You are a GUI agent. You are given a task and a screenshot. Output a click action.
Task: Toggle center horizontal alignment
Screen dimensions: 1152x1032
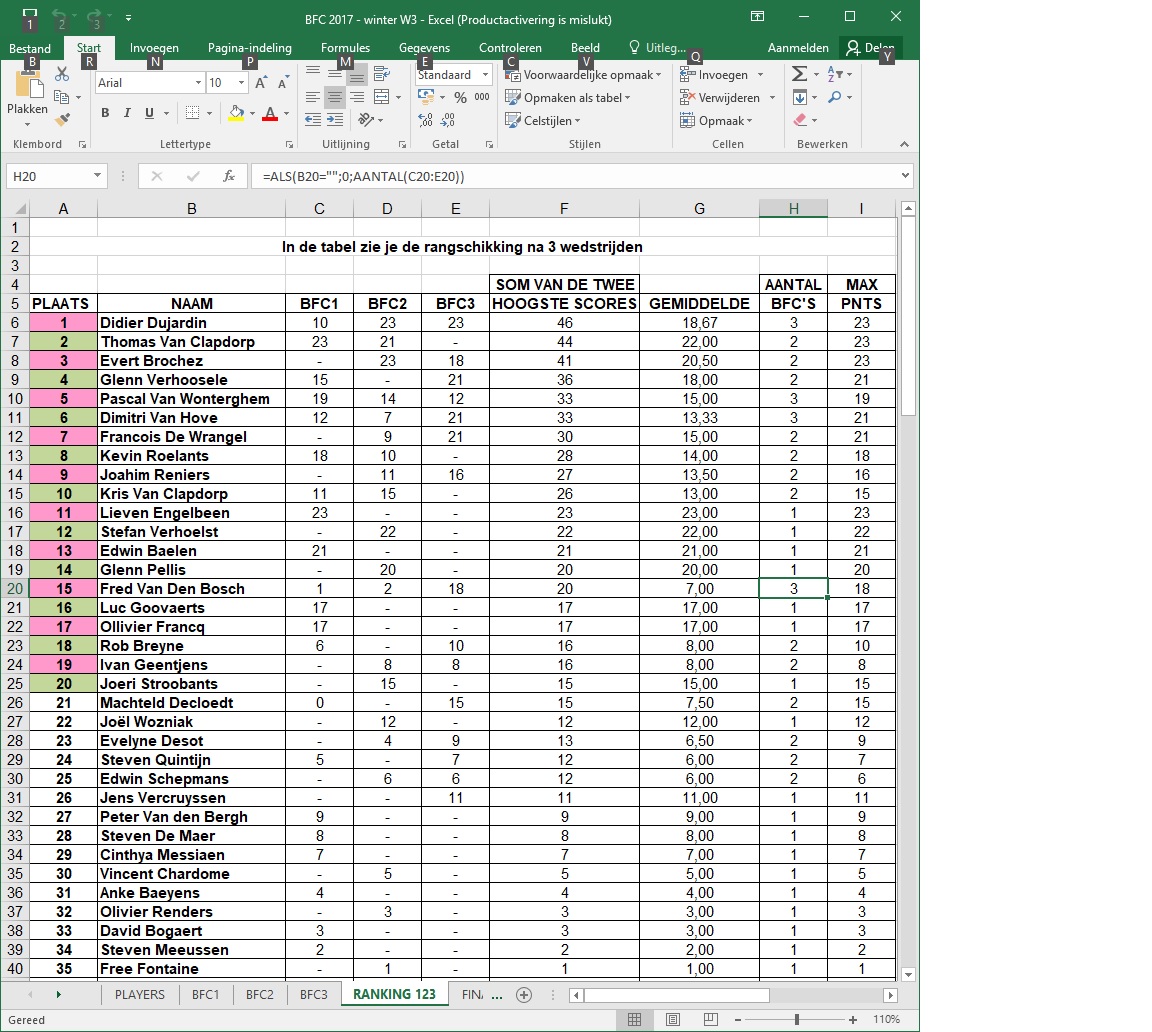pyautogui.click(x=335, y=98)
